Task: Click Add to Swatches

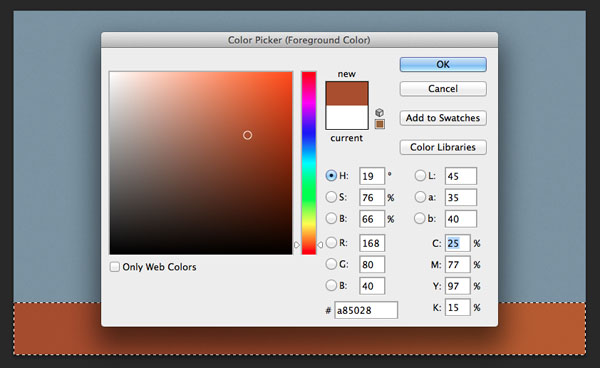Action: (443, 118)
